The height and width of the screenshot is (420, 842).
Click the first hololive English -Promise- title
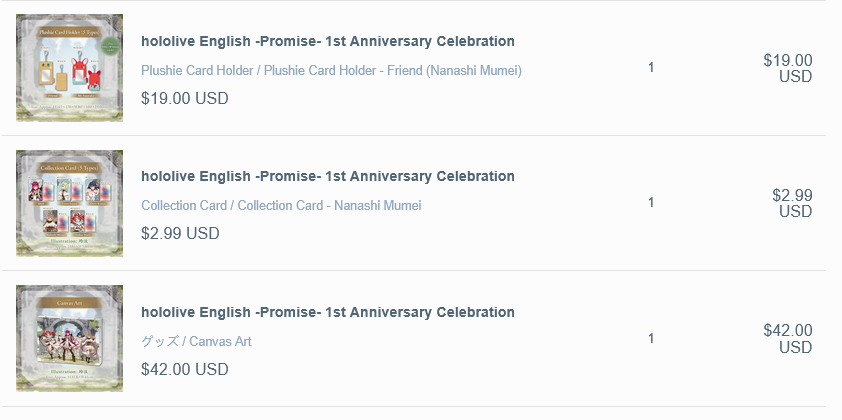pos(328,41)
